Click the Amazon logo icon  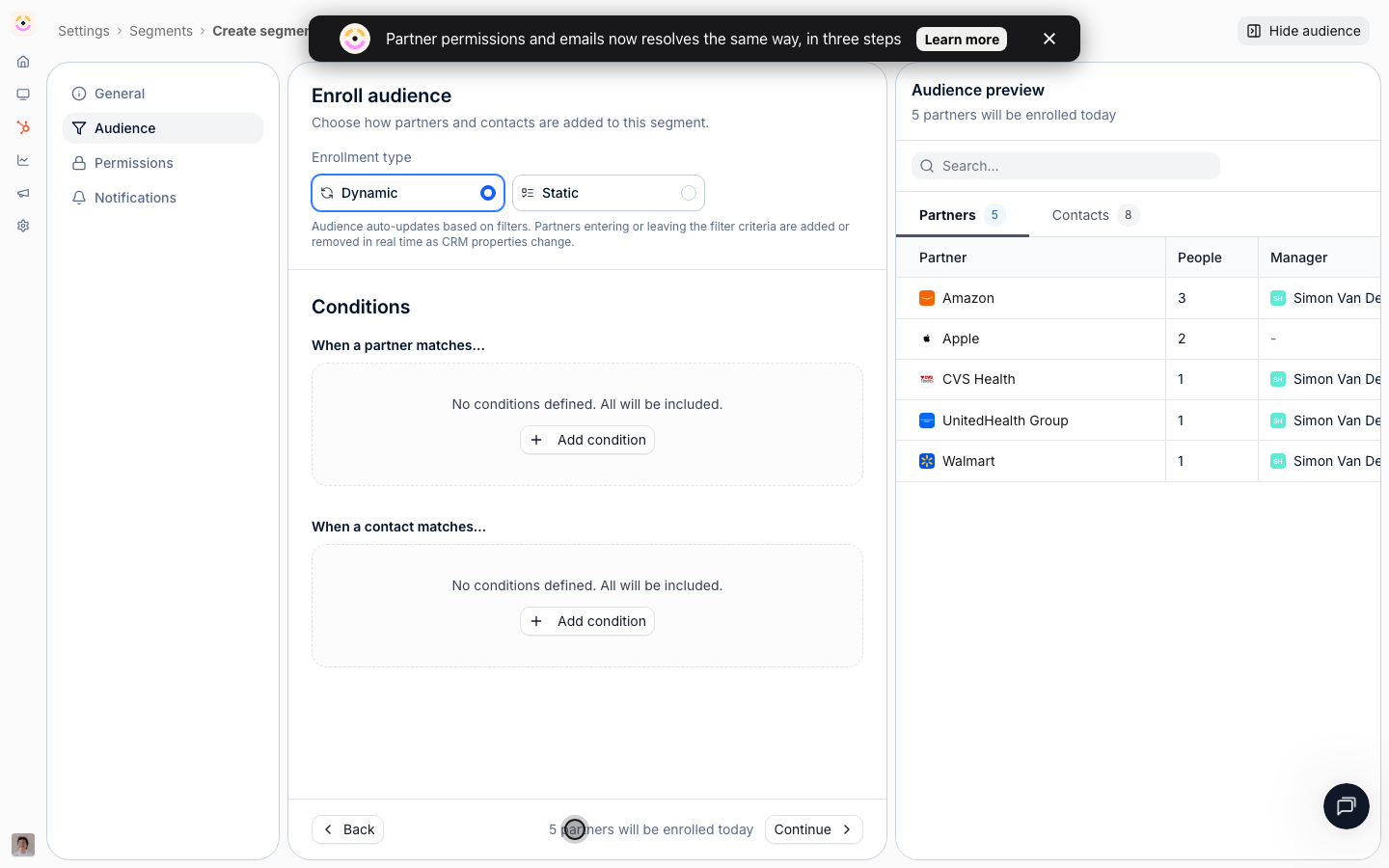click(x=927, y=298)
